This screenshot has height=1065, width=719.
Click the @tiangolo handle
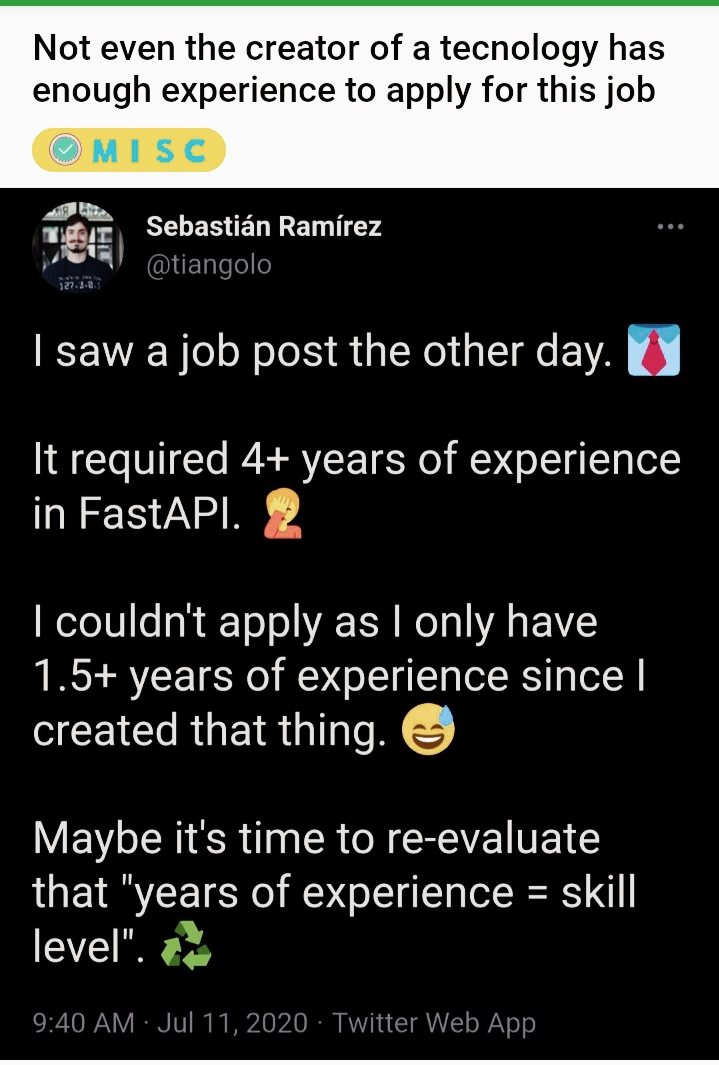(208, 264)
